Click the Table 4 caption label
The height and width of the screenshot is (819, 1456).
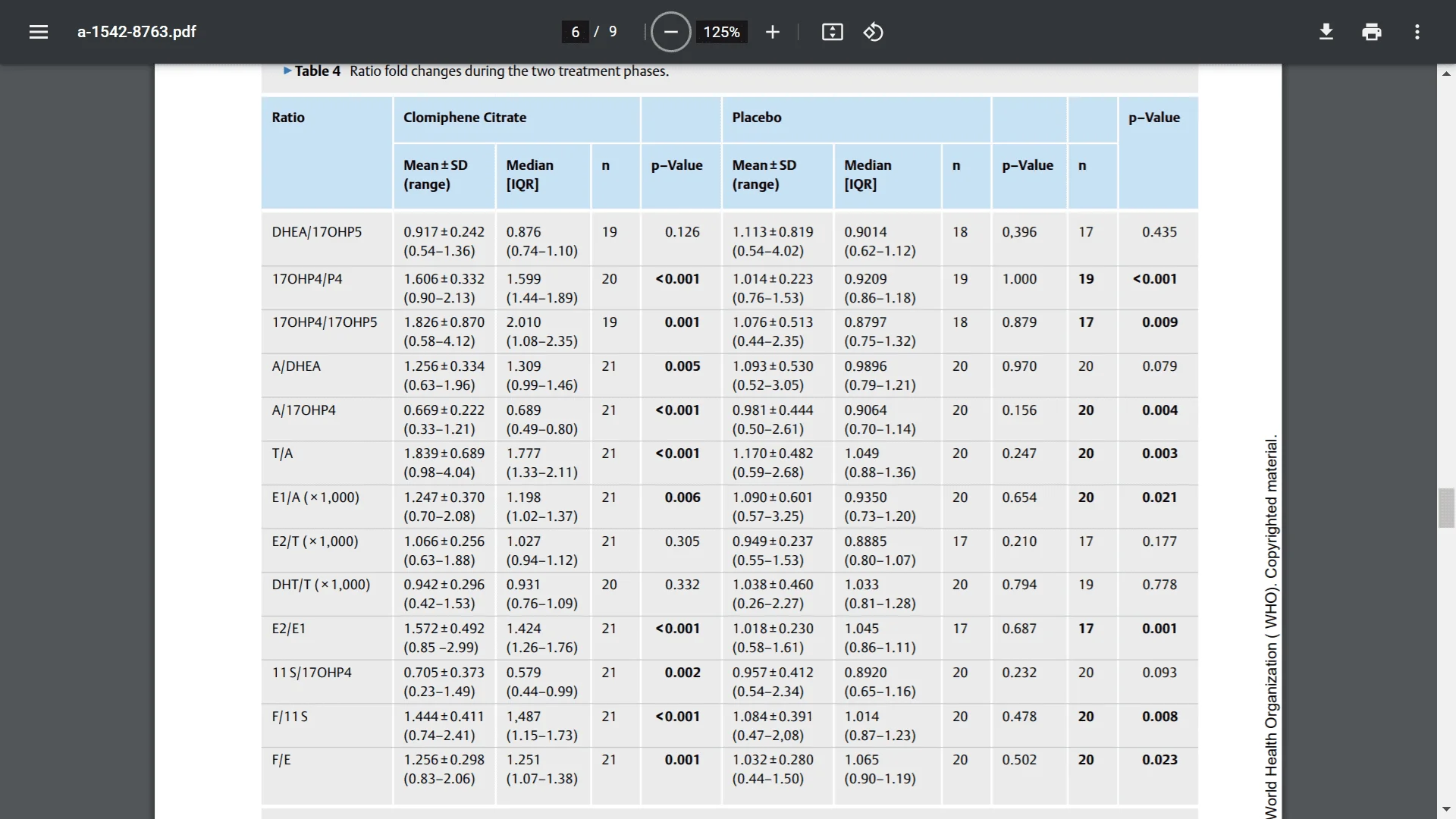pos(317,71)
